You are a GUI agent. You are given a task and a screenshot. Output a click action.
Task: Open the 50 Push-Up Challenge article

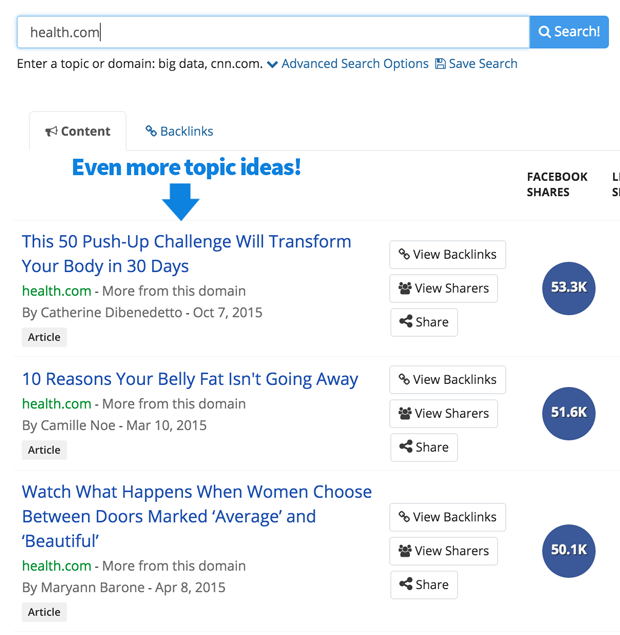click(186, 254)
